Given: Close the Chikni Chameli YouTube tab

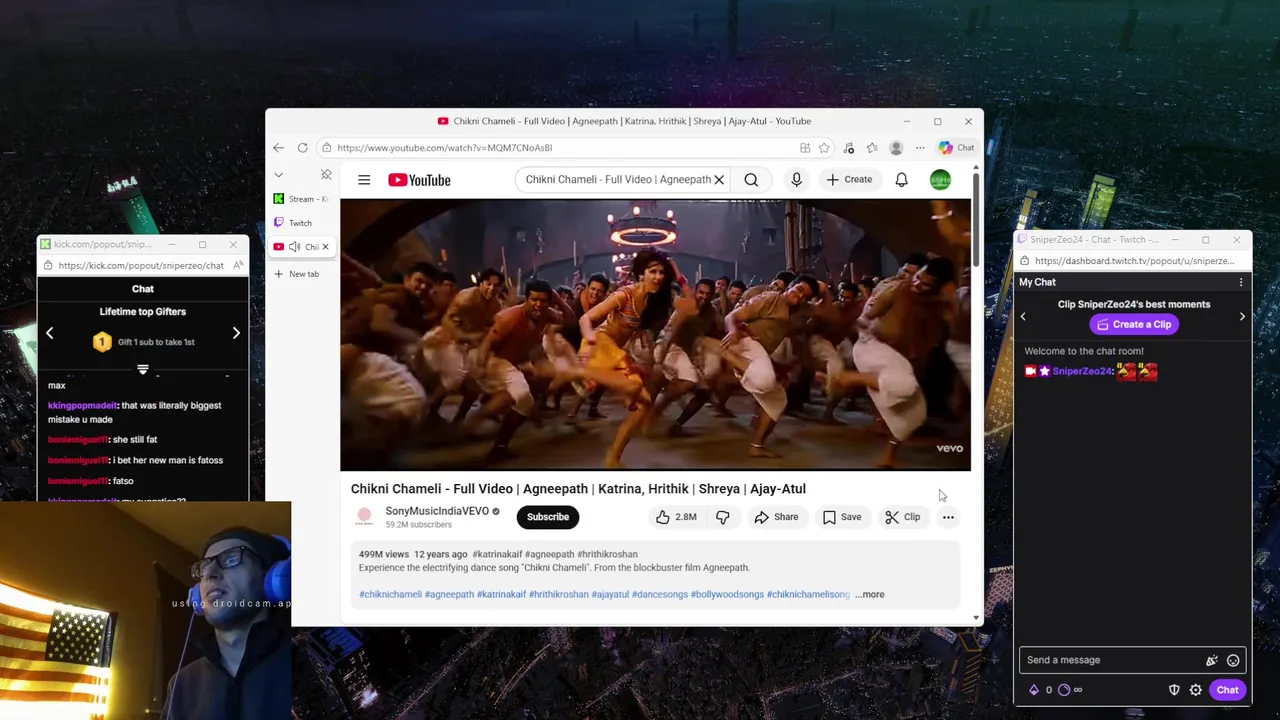Looking at the screenshot, I should (325, 247).
